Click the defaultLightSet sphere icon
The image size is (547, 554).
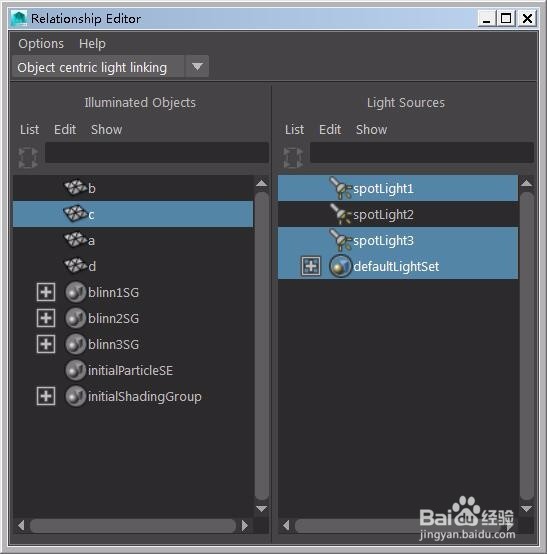point(340,266)
